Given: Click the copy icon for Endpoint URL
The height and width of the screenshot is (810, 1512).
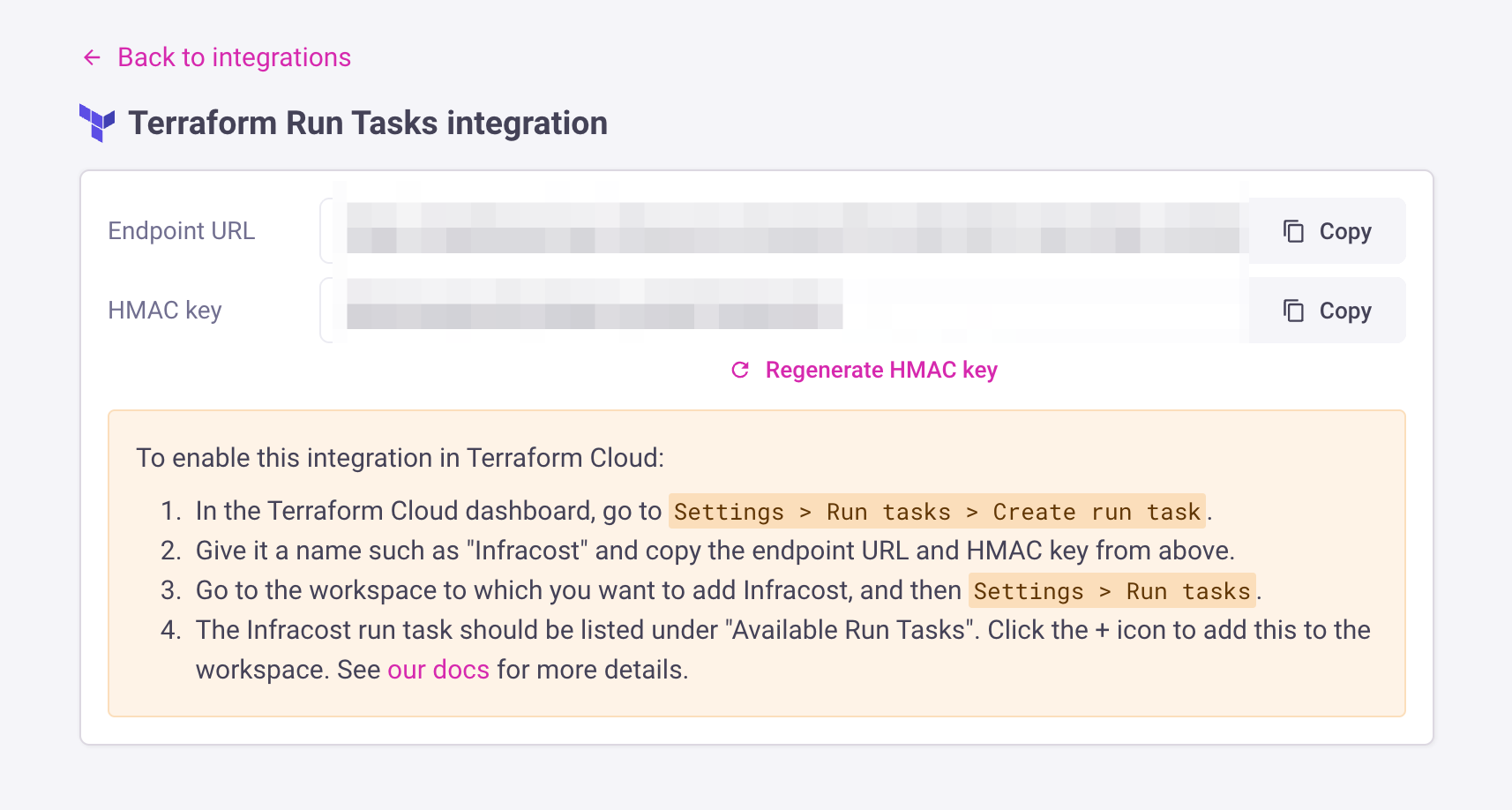Looking at the screenshot, I should pyautogui.click(x=1293, y=231).
